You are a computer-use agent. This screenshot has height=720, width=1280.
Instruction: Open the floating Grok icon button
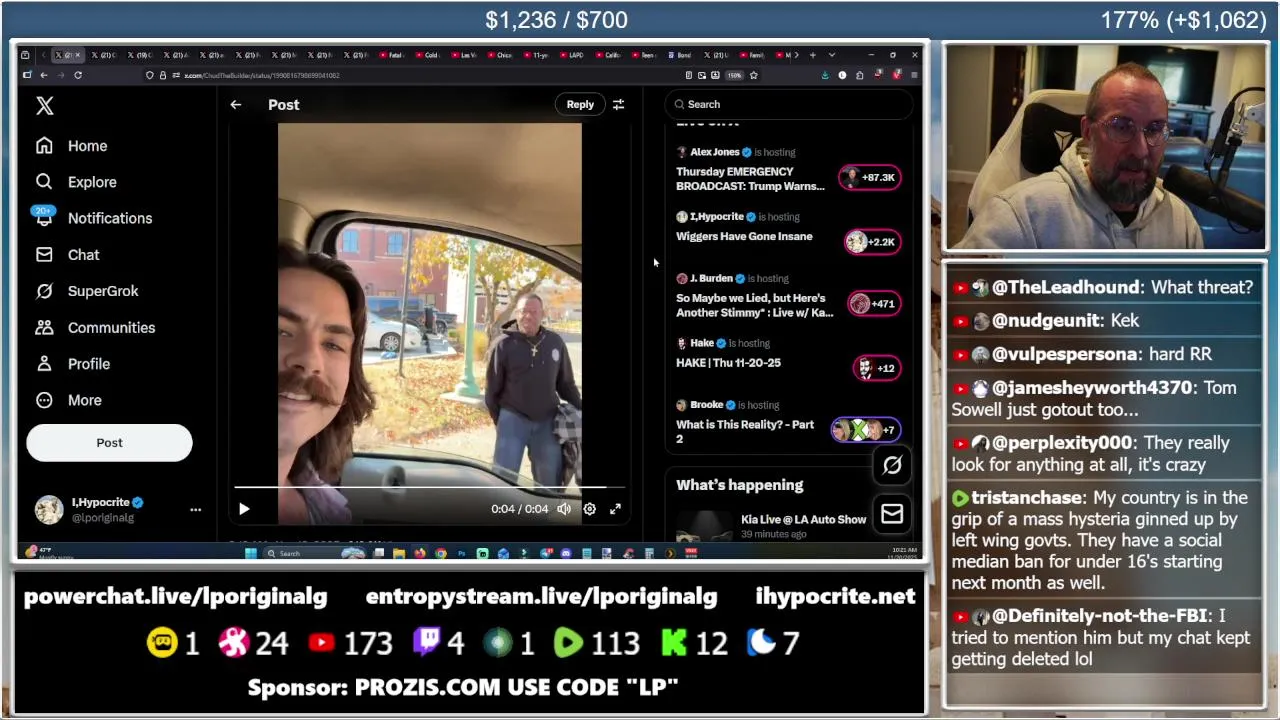pos(892,465)
